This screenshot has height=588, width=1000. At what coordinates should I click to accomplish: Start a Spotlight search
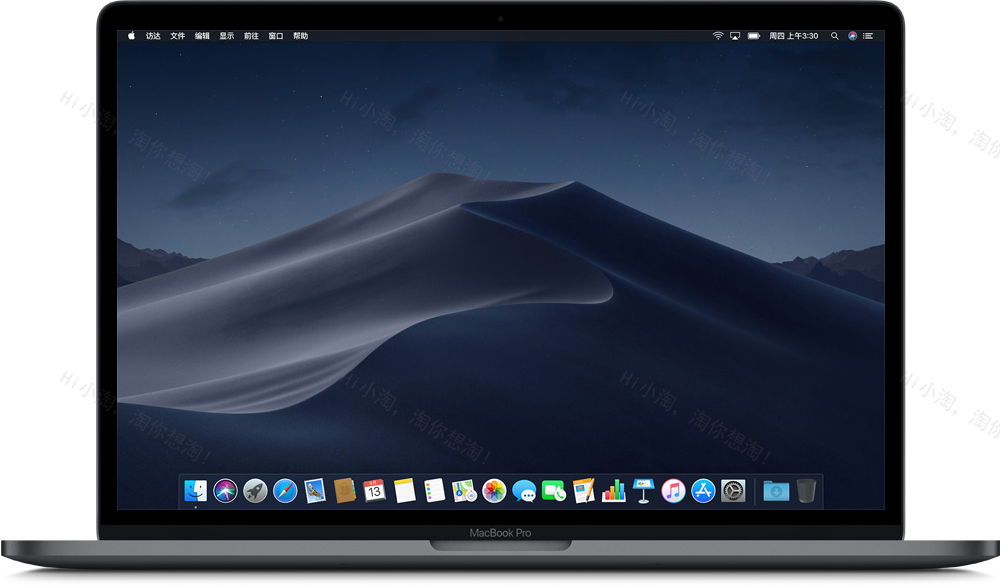[x=834, y=35]
